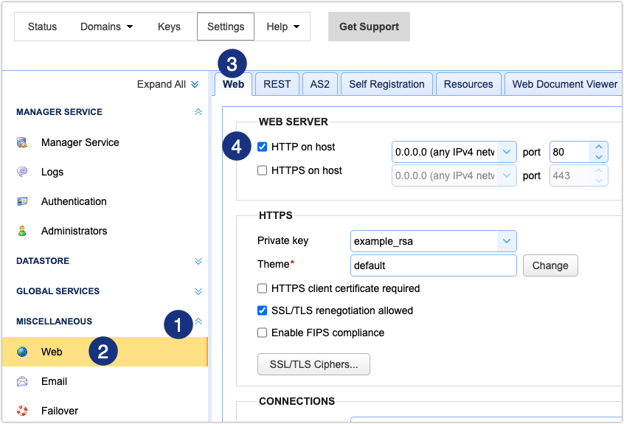The height and width of the screenshot is (424, 624).
Task: Uncheck SSL/TLS renegotiation allowed
Action: coord(262,311)
